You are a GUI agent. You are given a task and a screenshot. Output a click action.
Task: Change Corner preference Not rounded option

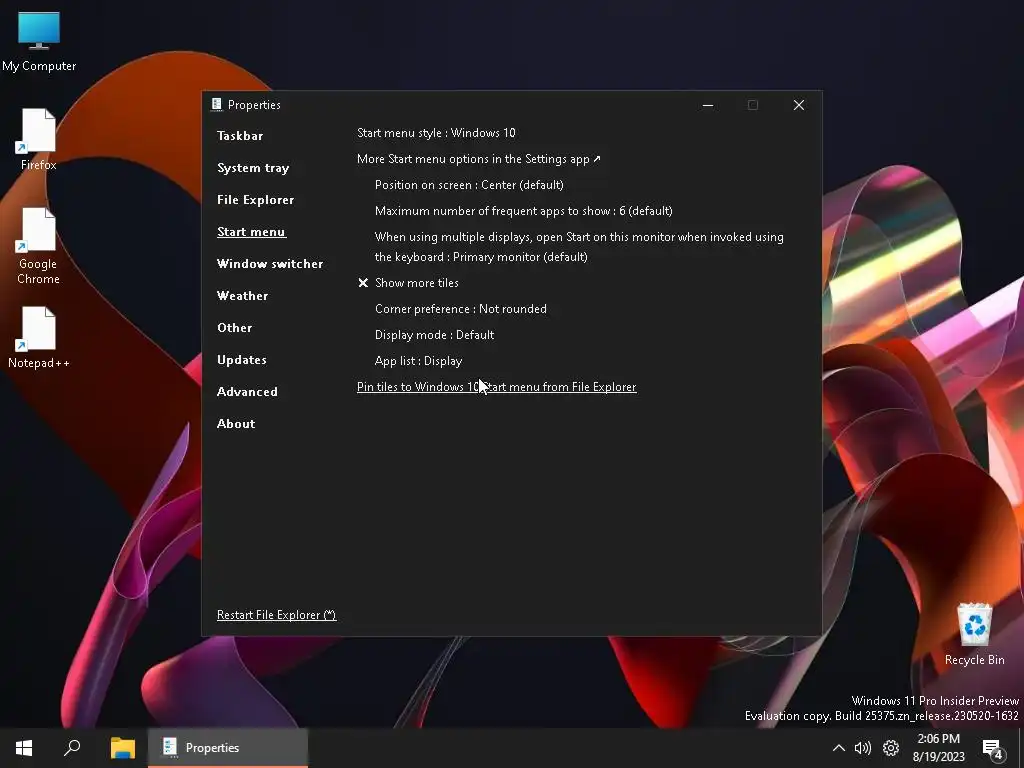click(x=460, y=309)
